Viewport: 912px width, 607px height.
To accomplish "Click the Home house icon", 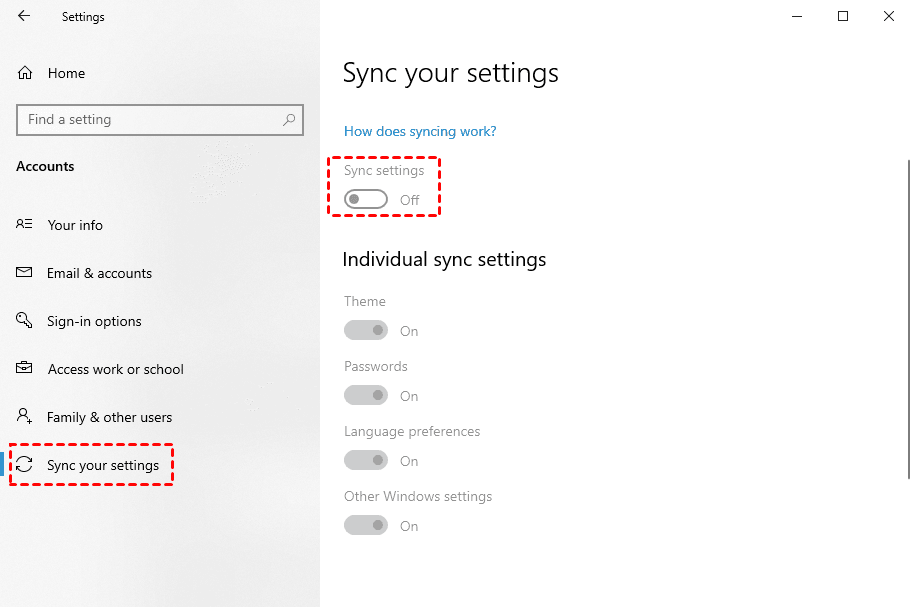I will coord(26,73).
